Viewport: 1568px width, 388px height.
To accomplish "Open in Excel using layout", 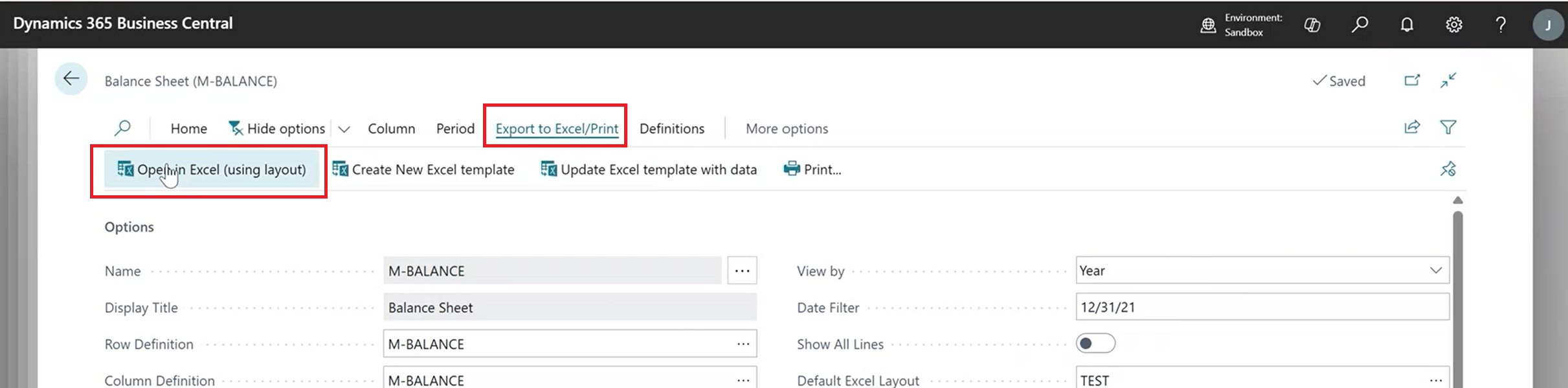I will click(212, 169).
